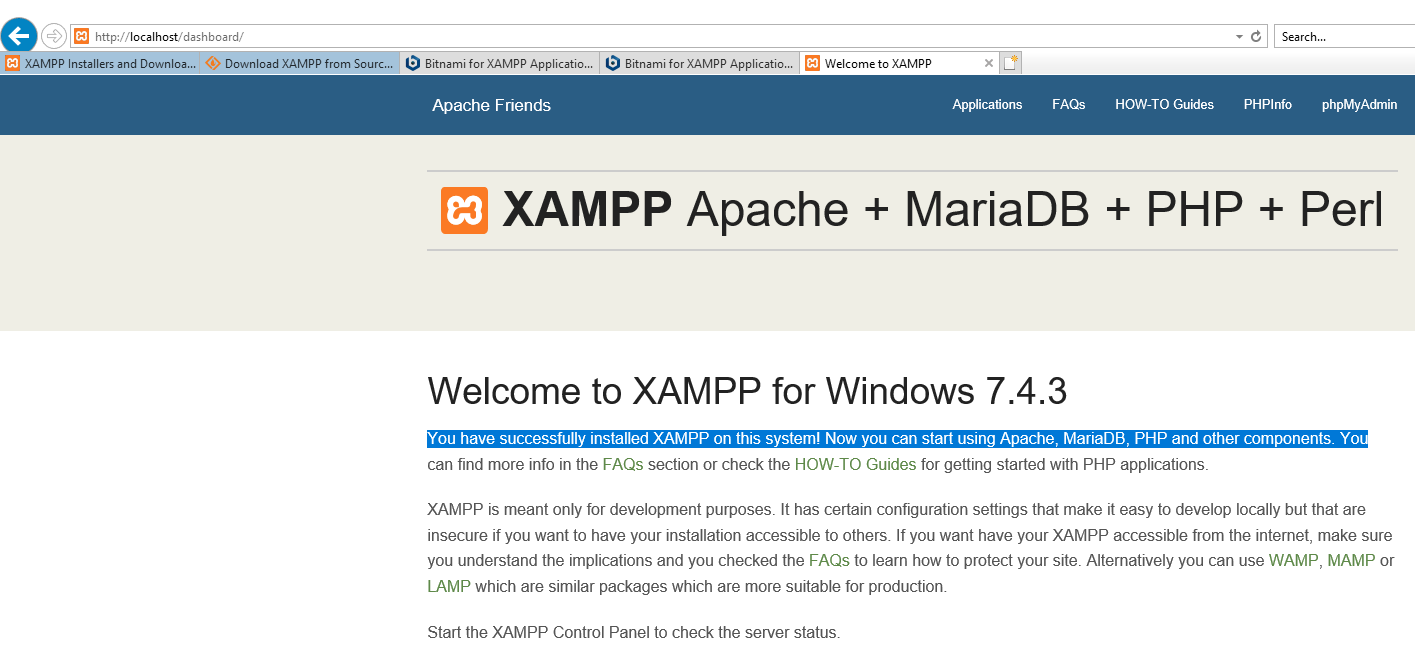Image resolution: width=1415 pixels, height=652 pixels.
Task: Click the XAMPP Apache + MariaDB heading
Action: 943,209
